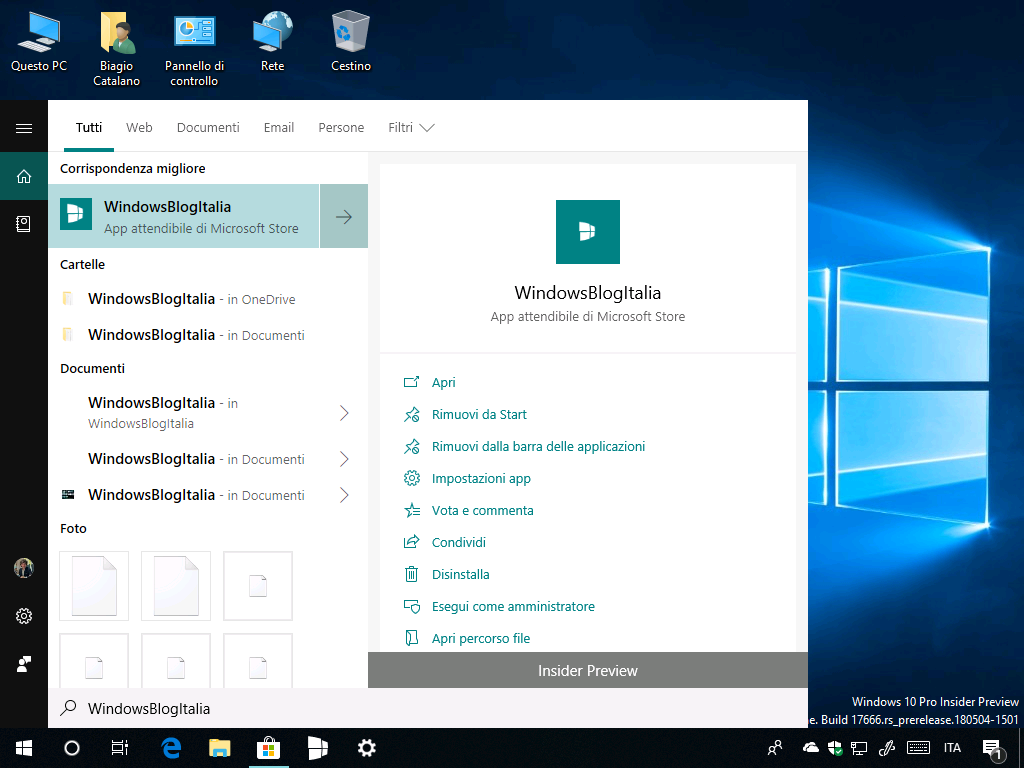Open WindowsBlogItalia folder in OneDrive
The width and height of the screenshot is (1024, 768).
coord(208,299)
